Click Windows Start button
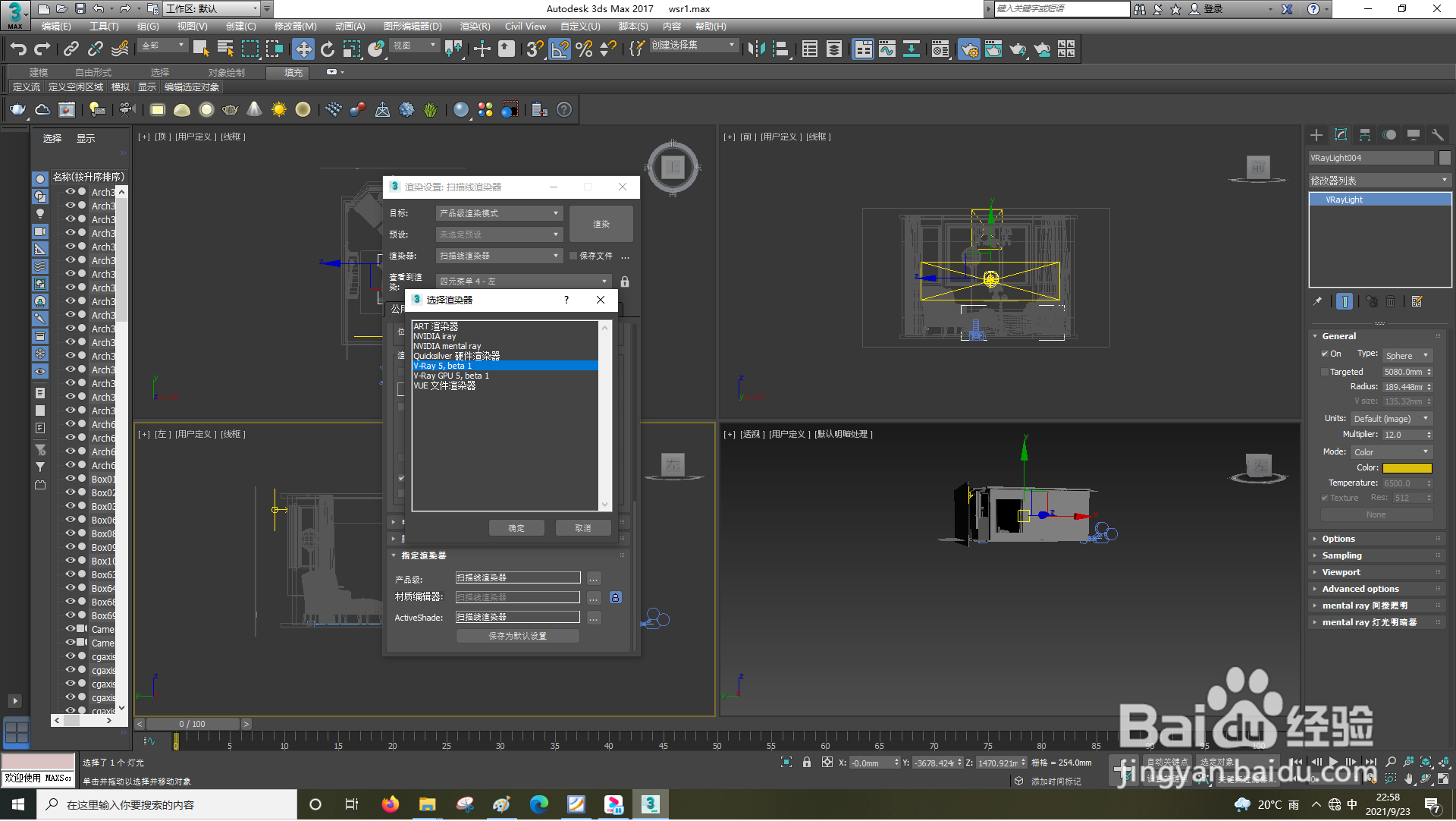This screenshot has height=821, width=1456. click(x=18, y=805)
